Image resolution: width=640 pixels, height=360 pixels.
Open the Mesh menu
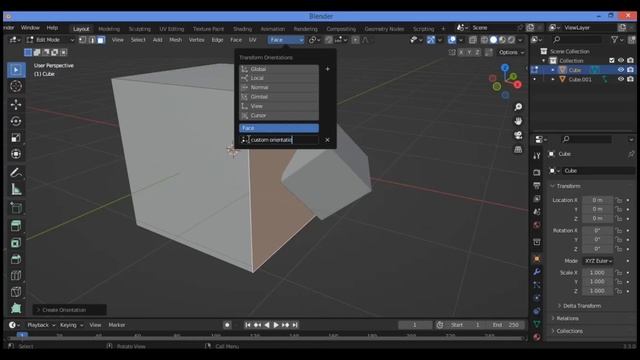click(x=176, y=40)
